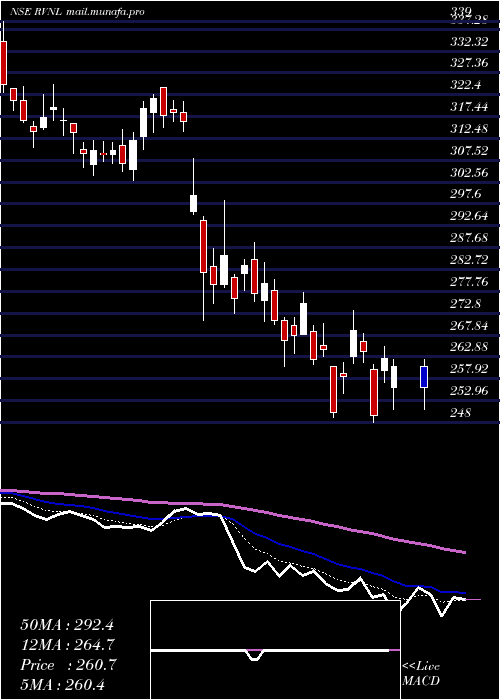
Task: Click the 12MA : 264.7 readout
Action: click(x=67, y=645)
